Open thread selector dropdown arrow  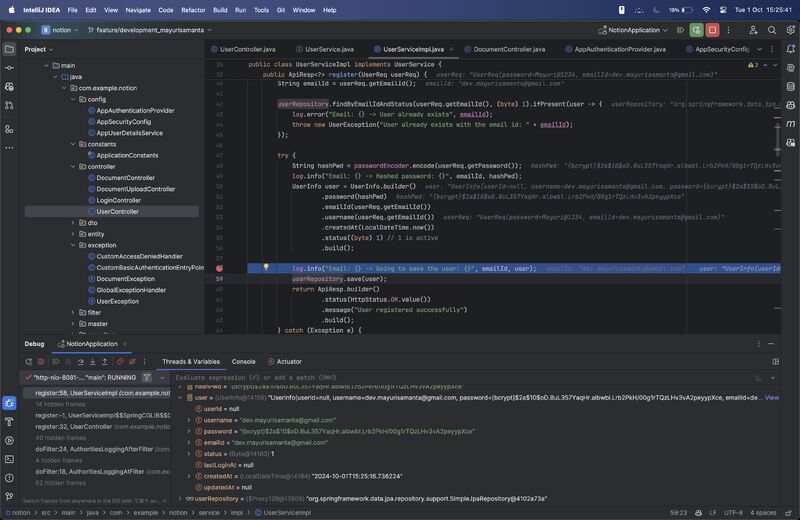pyautogui.click(x=162, y=378)
